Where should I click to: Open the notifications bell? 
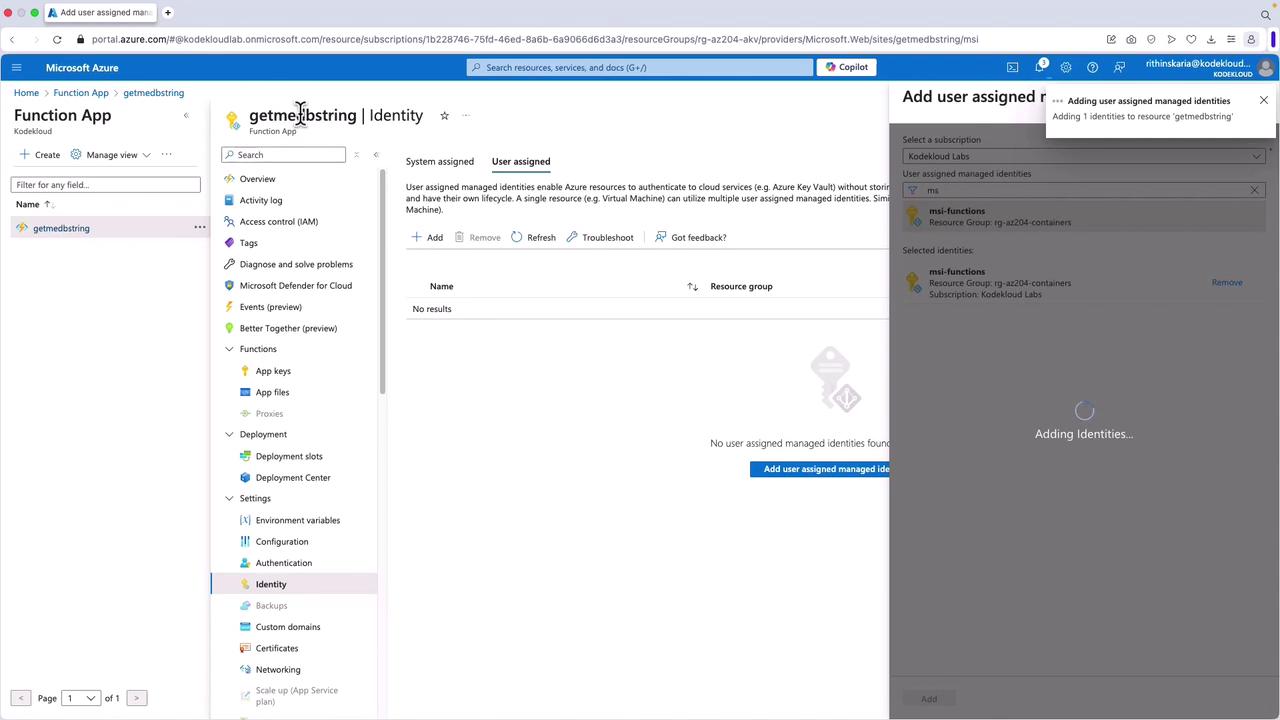click(1039, 67)
